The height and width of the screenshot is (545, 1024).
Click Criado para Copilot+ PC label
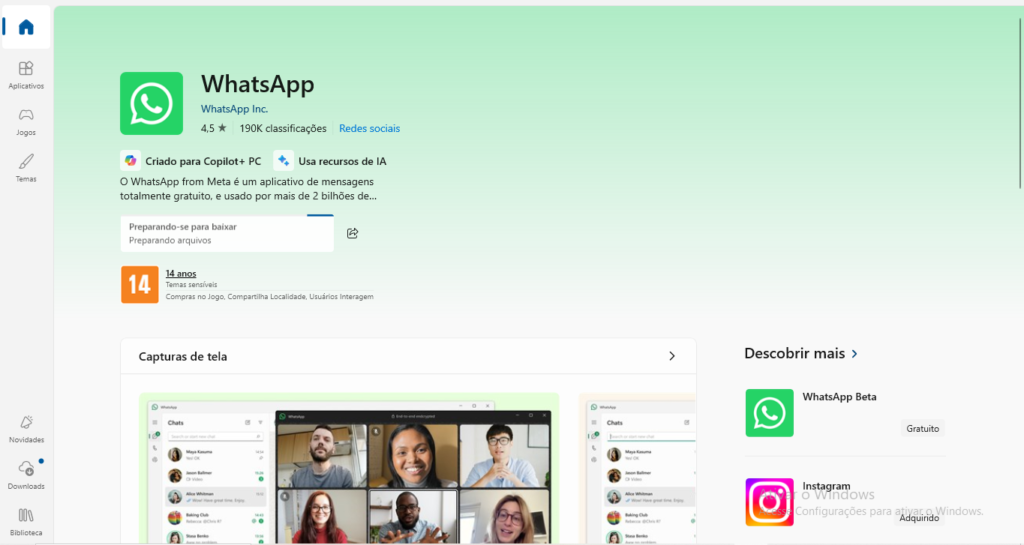[x=203, y=161]
